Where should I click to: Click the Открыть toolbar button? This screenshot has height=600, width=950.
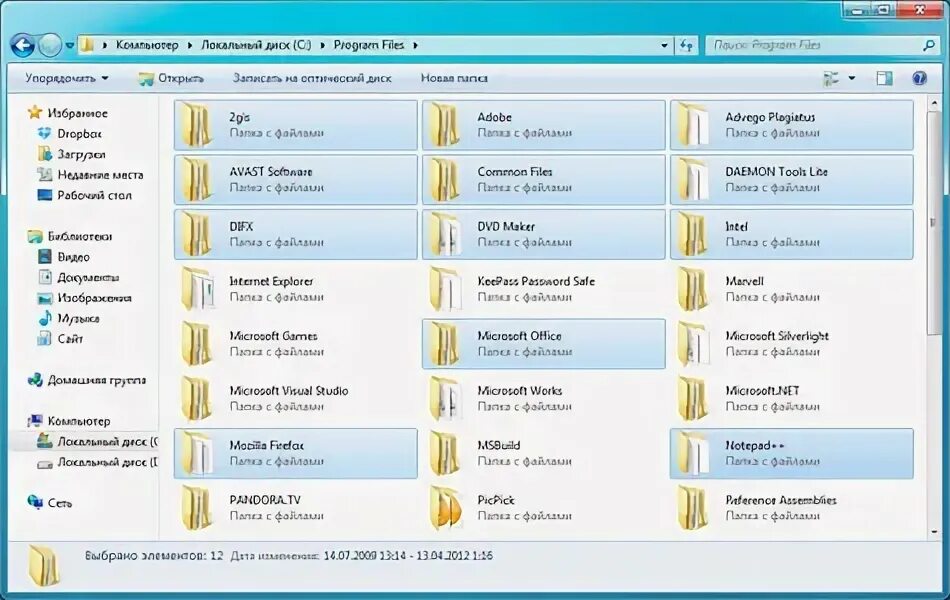(x=170, y=79)
